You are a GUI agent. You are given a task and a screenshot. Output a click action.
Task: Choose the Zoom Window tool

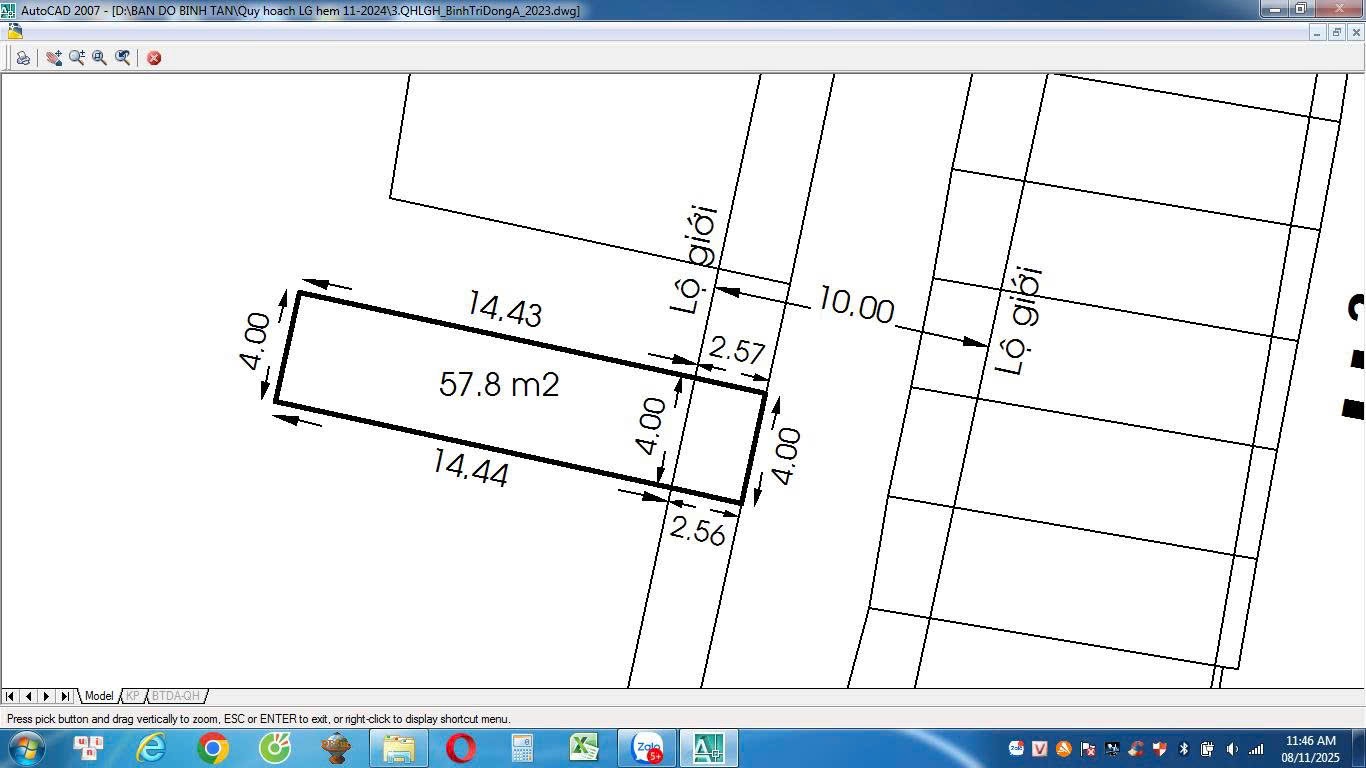click(100, 58)
